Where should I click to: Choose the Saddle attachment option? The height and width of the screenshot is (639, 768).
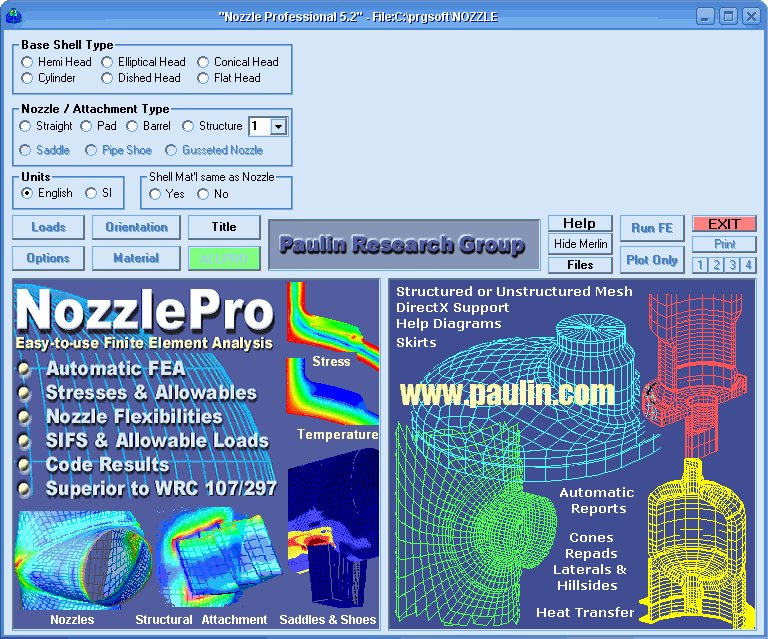25,150
